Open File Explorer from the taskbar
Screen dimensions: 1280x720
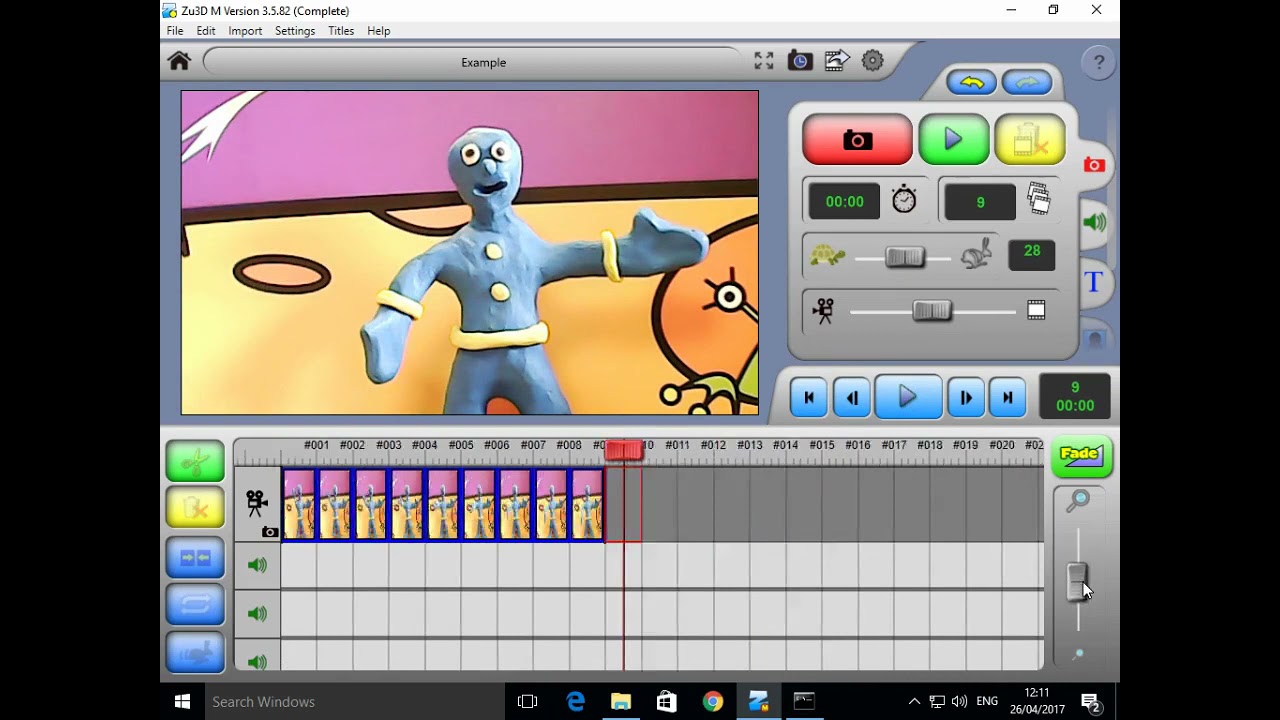621,702
